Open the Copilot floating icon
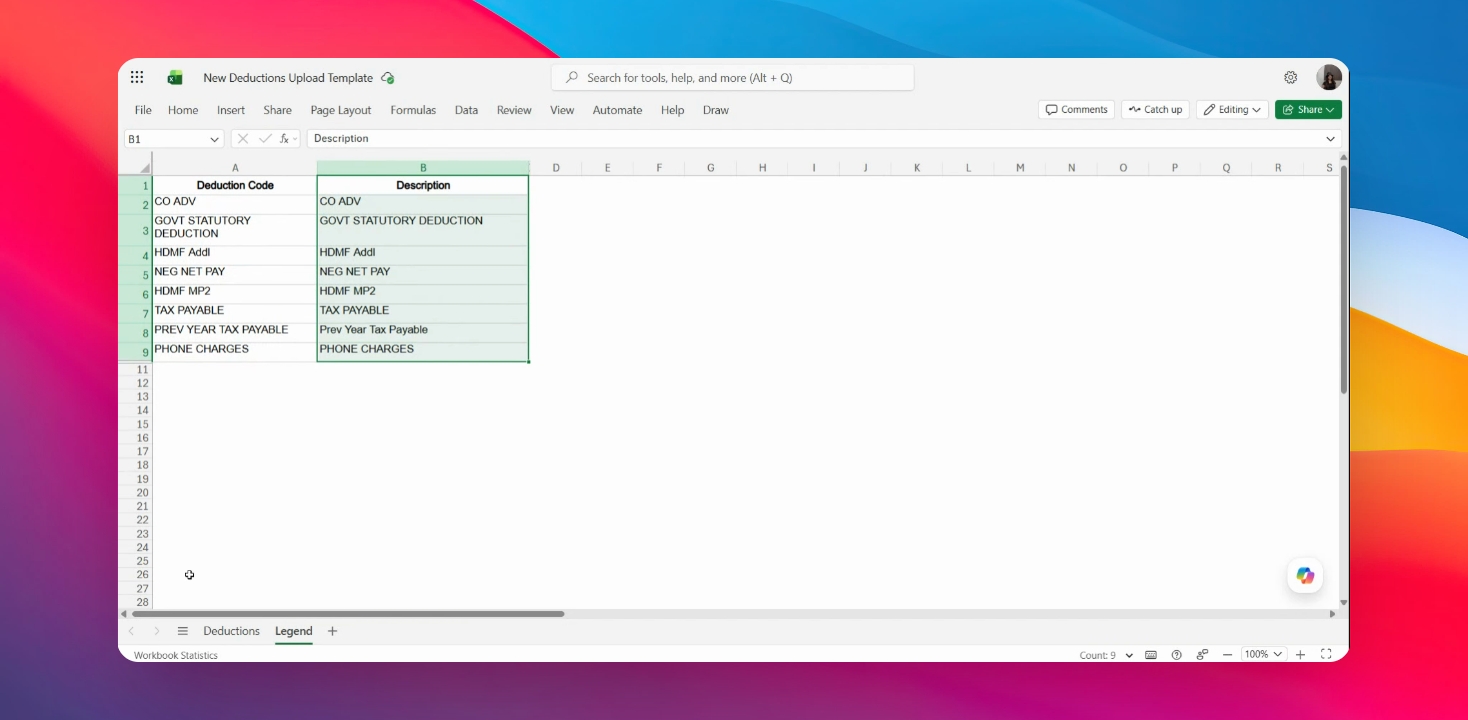The width and height of the screenshot is (1468, 720). [x=1305, y=575]
